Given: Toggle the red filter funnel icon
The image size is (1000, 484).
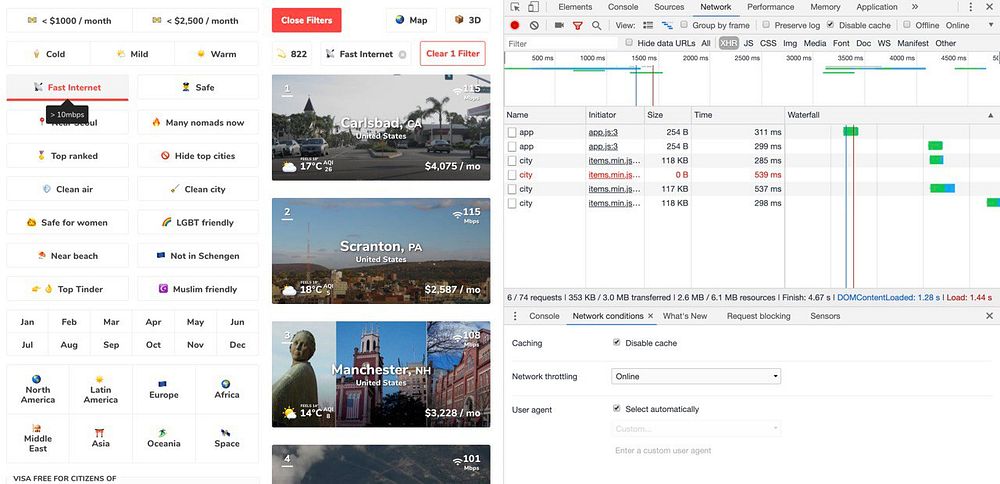Looking at the screenshot, I should (578, 26).
